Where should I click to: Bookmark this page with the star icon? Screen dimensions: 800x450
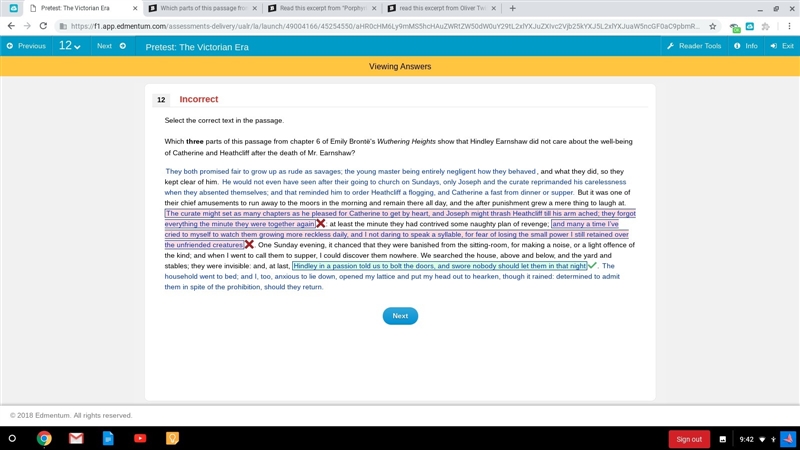[x=712, y=26]
